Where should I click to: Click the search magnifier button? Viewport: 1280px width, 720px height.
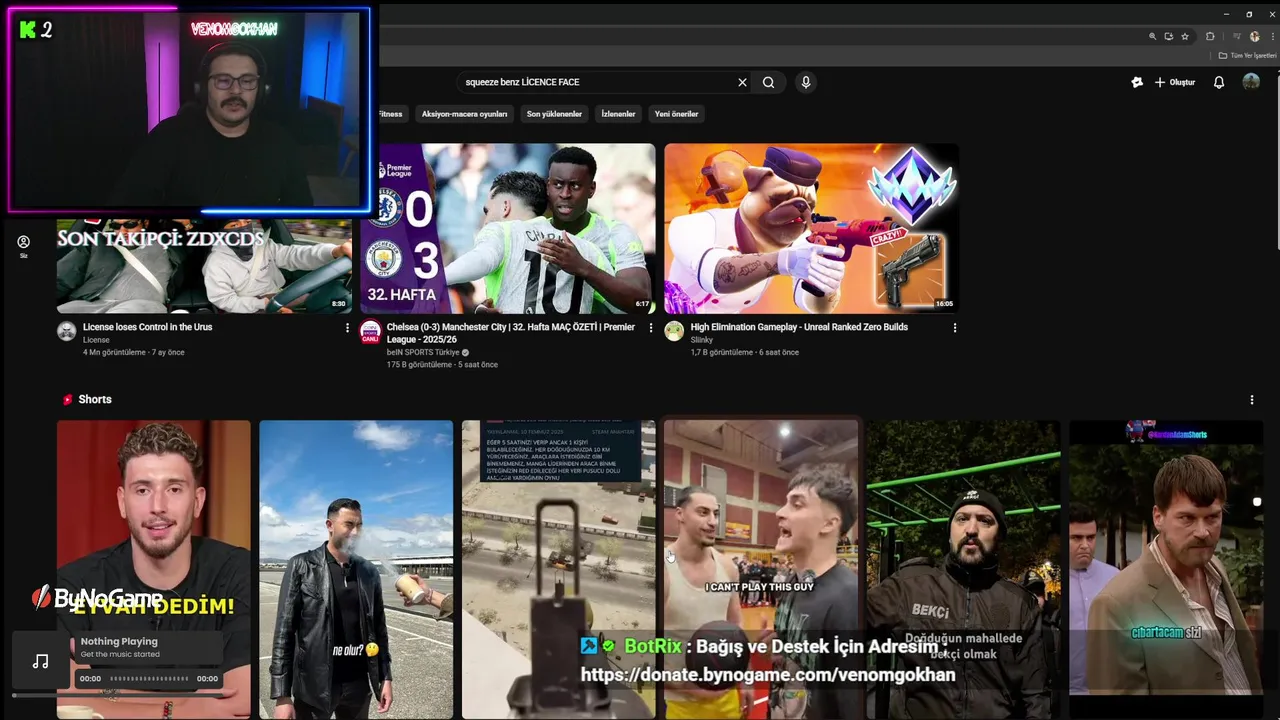768,82
